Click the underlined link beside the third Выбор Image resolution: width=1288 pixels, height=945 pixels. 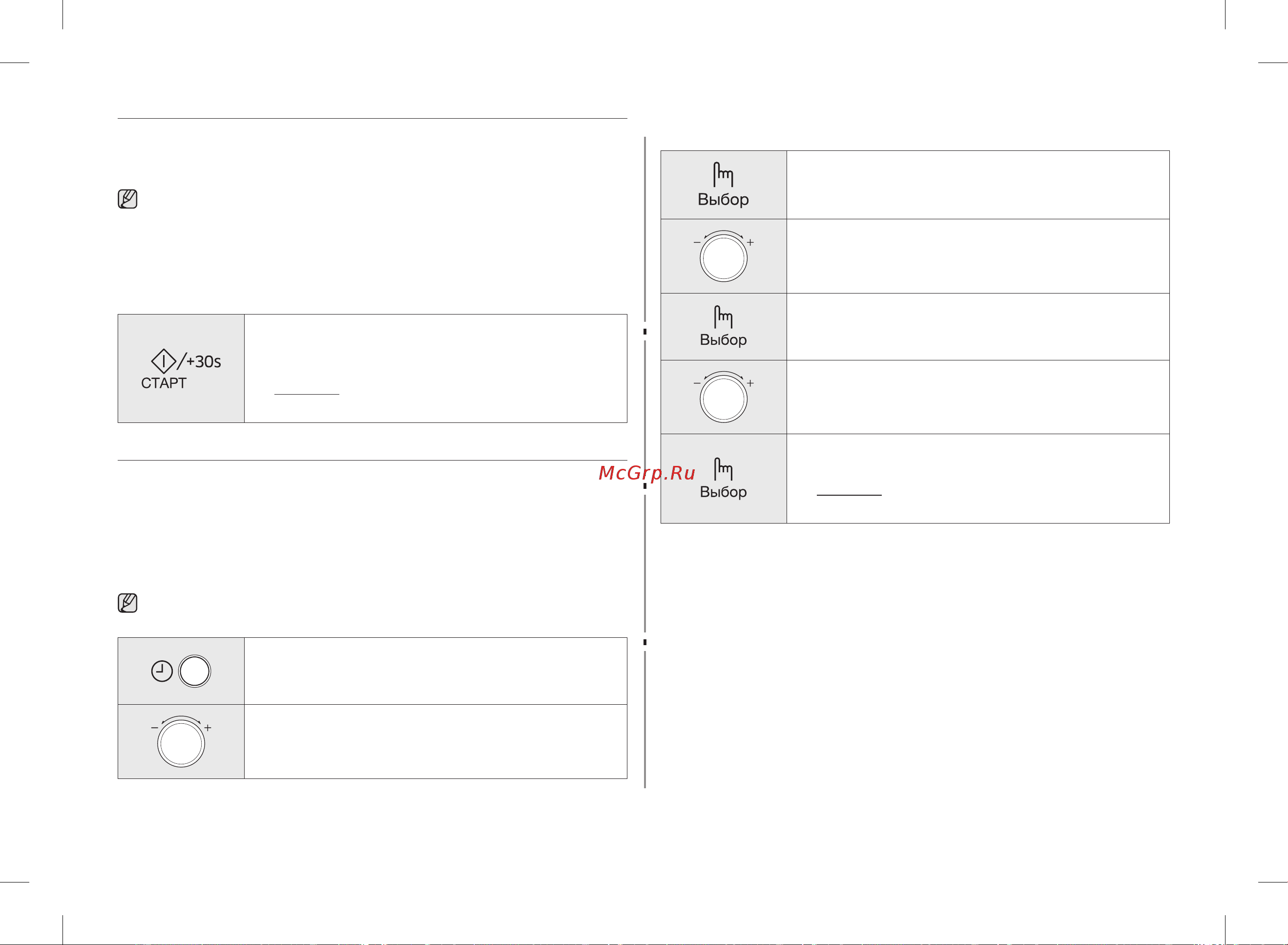tap(850, 495)
